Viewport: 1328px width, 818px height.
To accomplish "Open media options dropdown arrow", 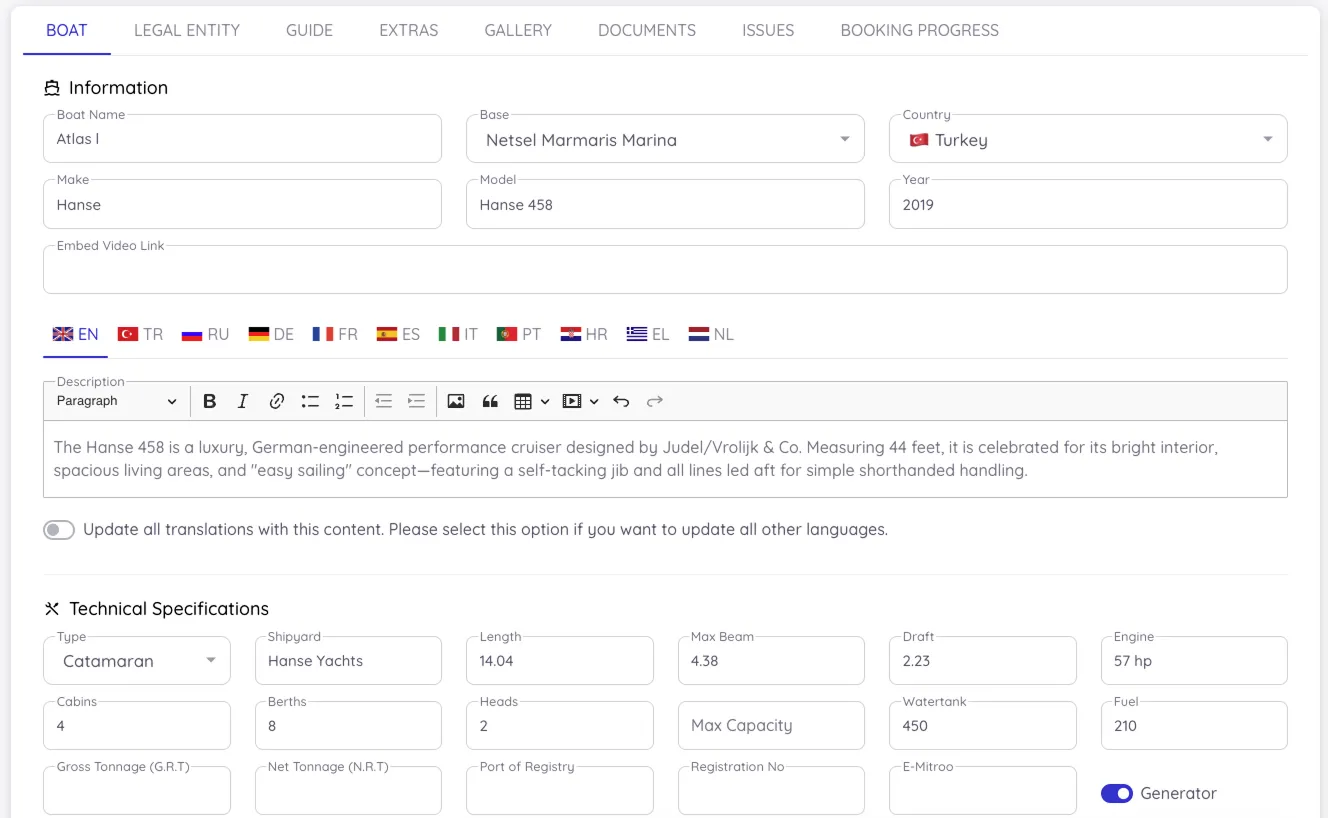I will (x=594, y=401).
